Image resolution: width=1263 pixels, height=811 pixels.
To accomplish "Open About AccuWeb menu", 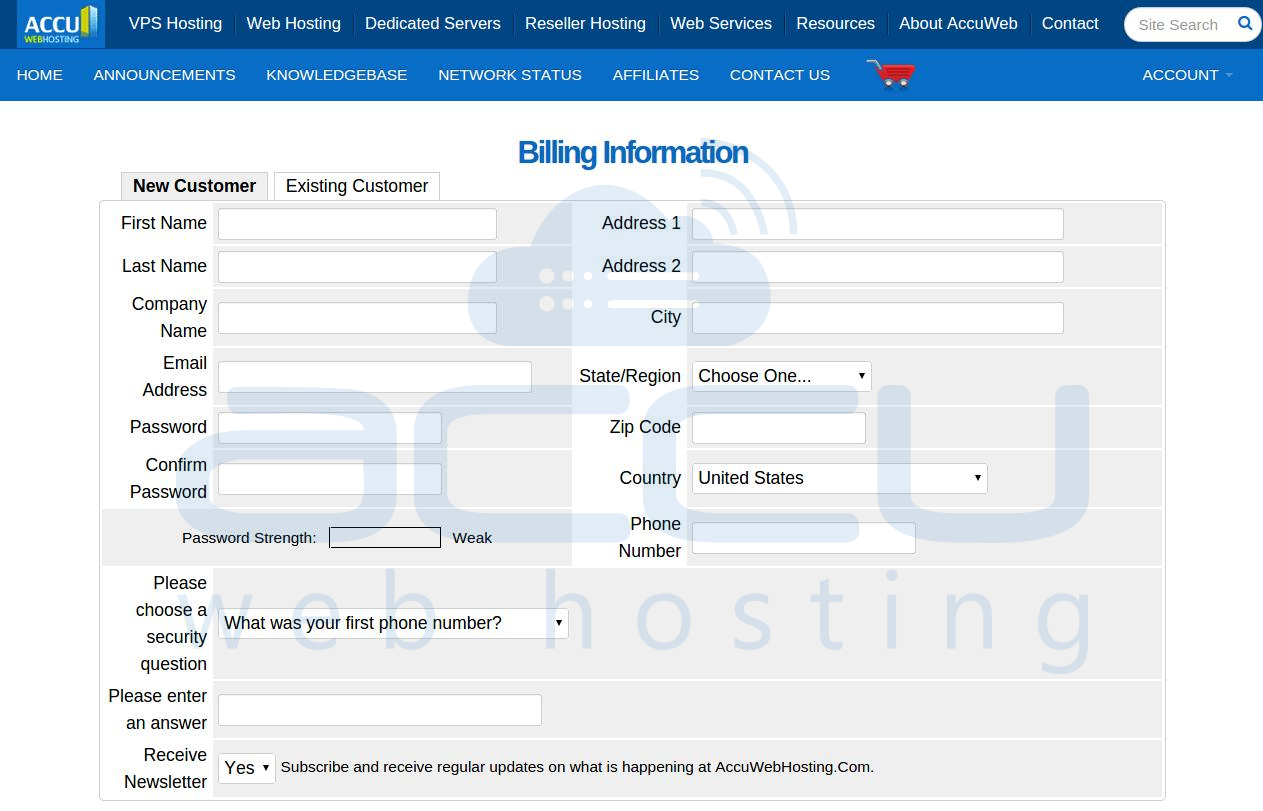I will [x=958, y=23].
